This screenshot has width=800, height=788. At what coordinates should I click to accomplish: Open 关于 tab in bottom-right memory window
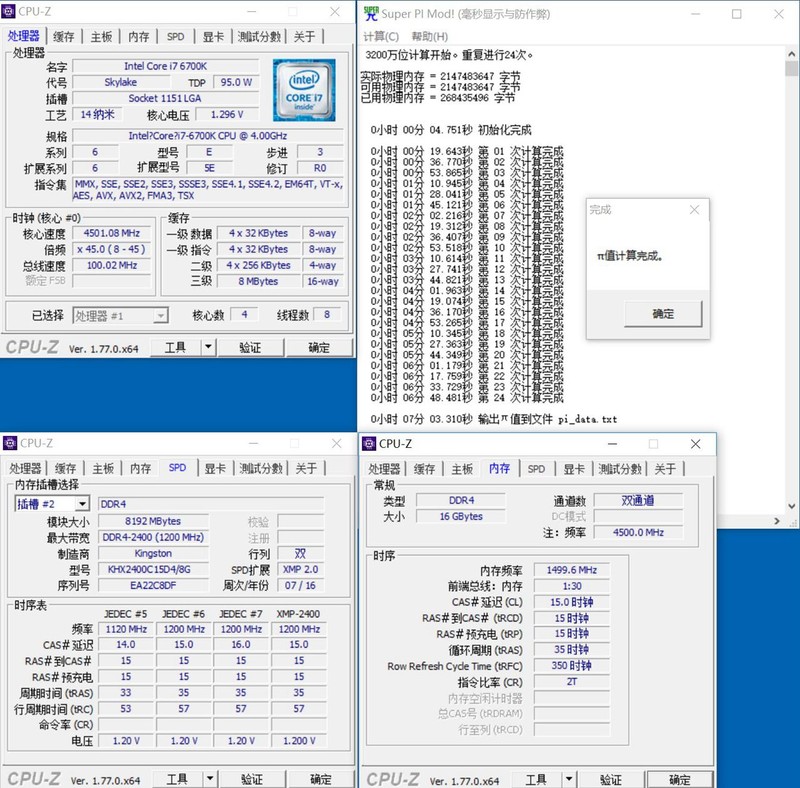665,469
